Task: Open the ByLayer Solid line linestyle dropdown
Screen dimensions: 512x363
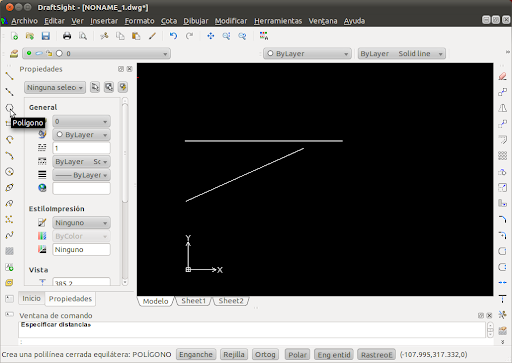Action: pos(402,53)
